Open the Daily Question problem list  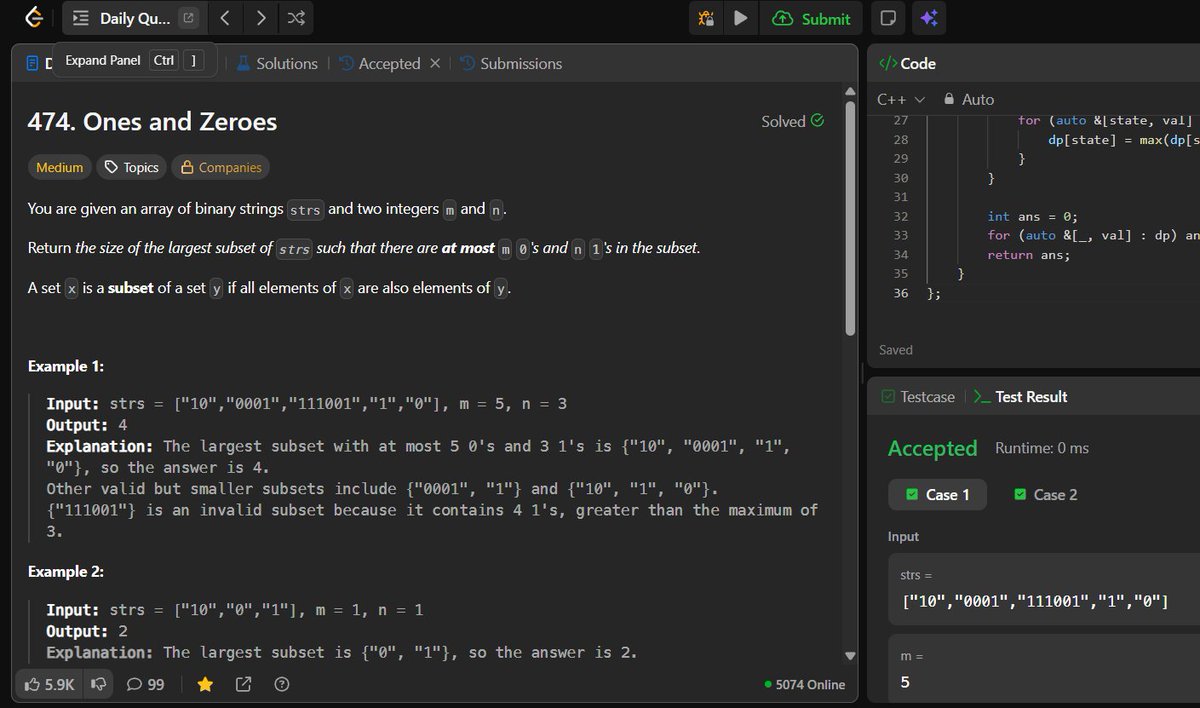[x=121, y=18]
